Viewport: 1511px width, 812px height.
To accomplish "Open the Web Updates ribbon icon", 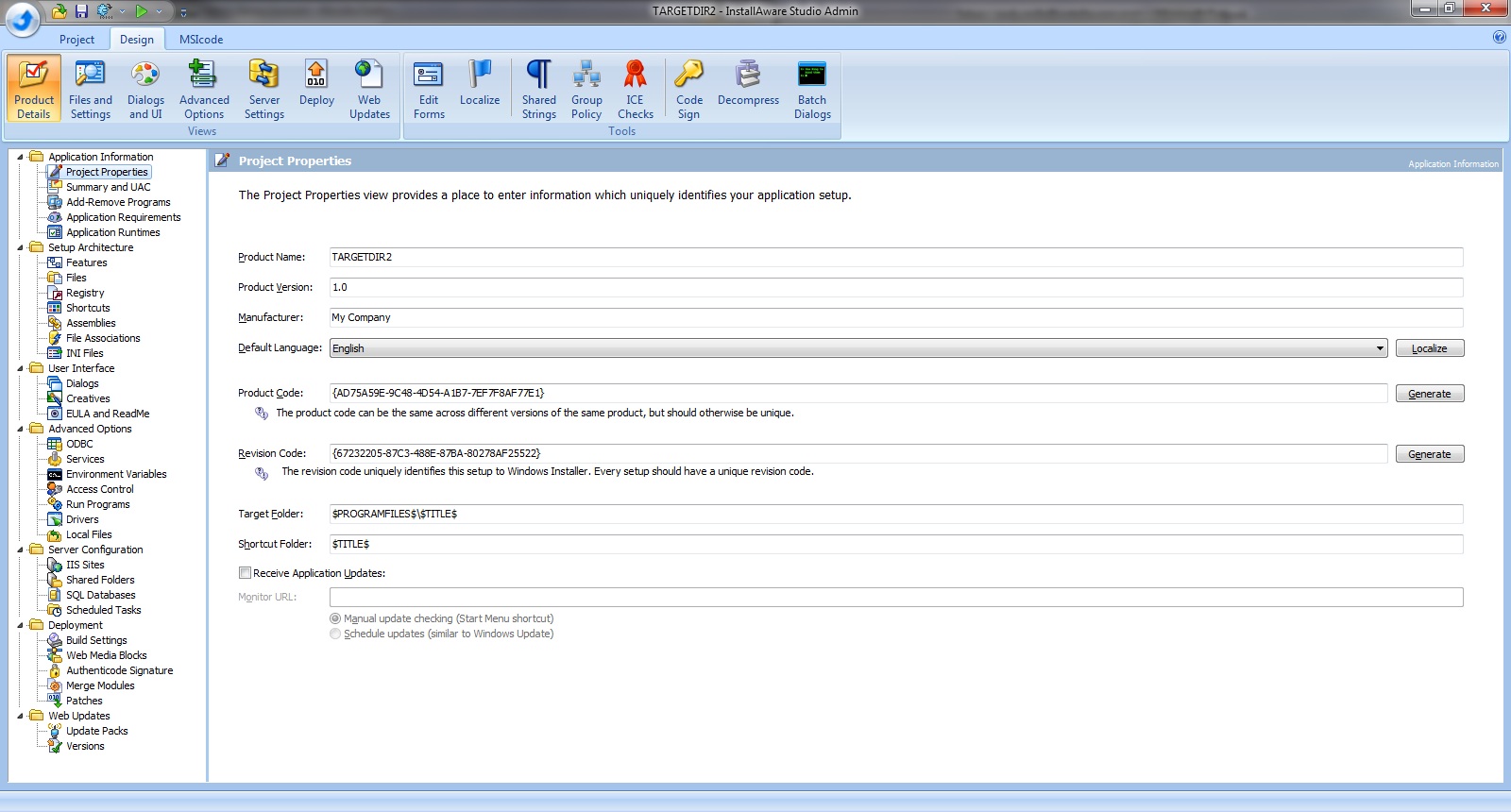I will pos(369,89).
